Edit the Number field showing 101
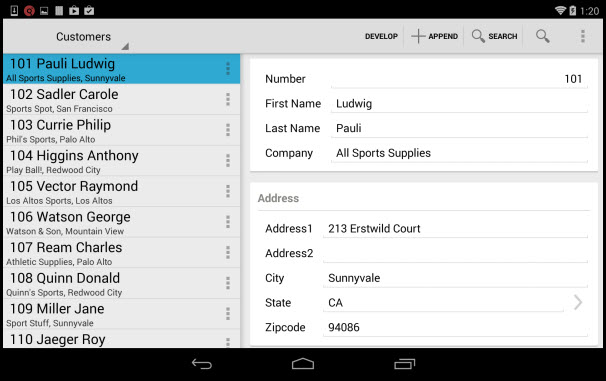The width and height of the screenshot is (606, 381). pos(459,79)
